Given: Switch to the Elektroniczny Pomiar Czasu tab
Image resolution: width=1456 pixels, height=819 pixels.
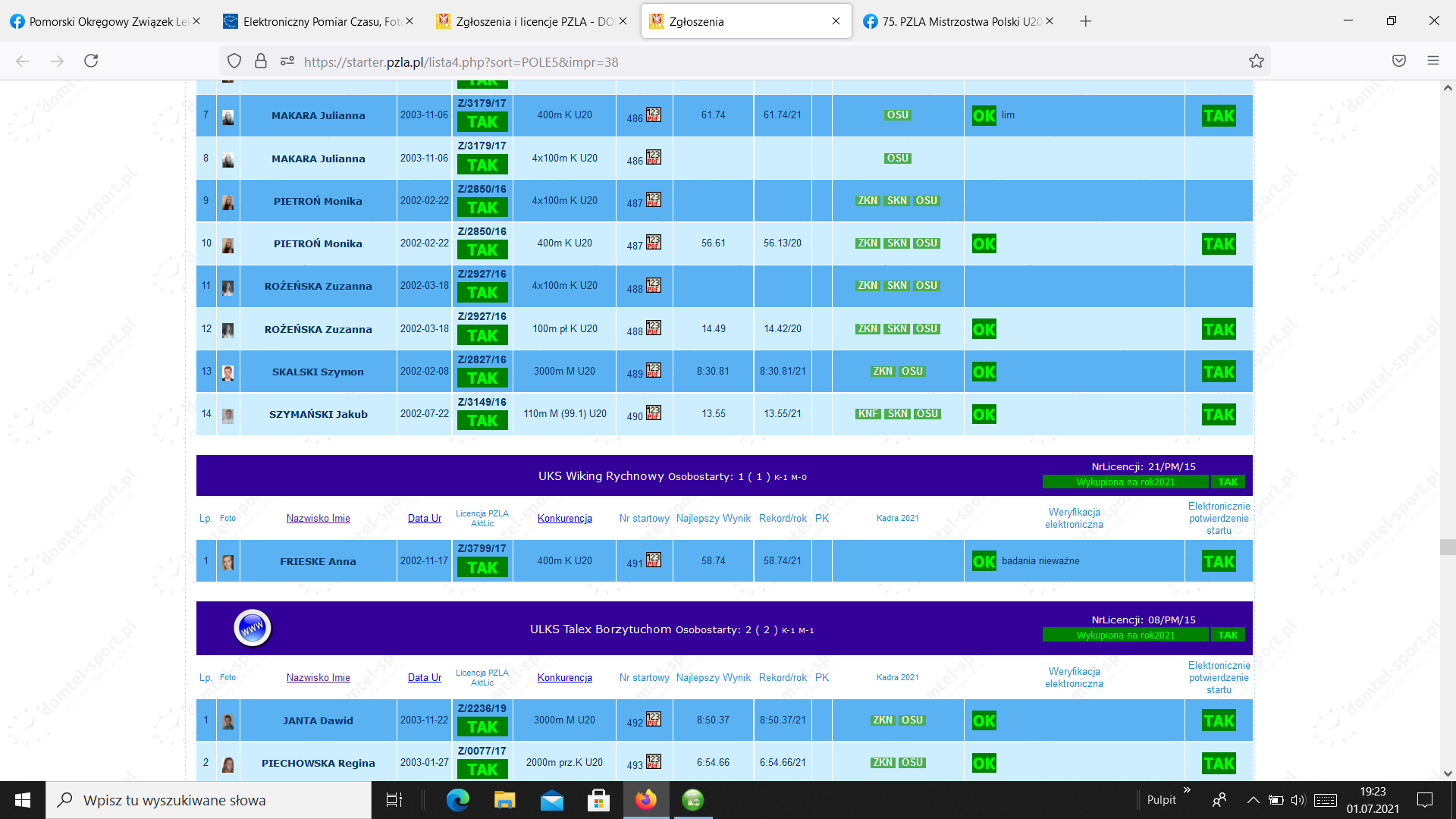Looking at the screenshot, I should click(x=318, y=21).
